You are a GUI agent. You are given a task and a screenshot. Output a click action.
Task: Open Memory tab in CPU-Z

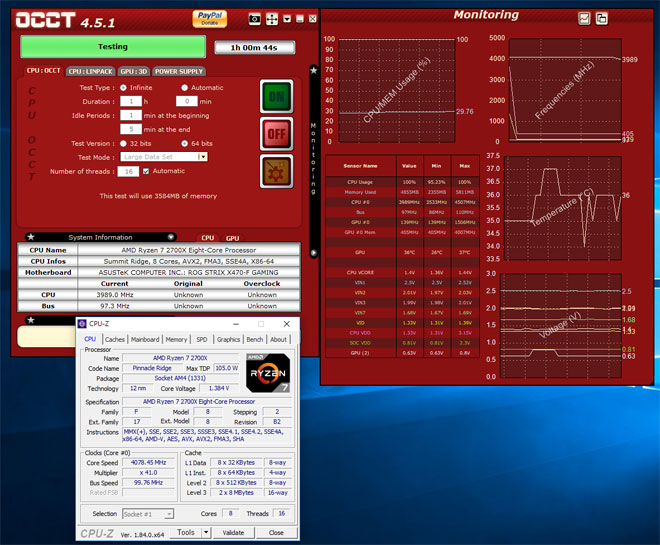pos(176,339)
